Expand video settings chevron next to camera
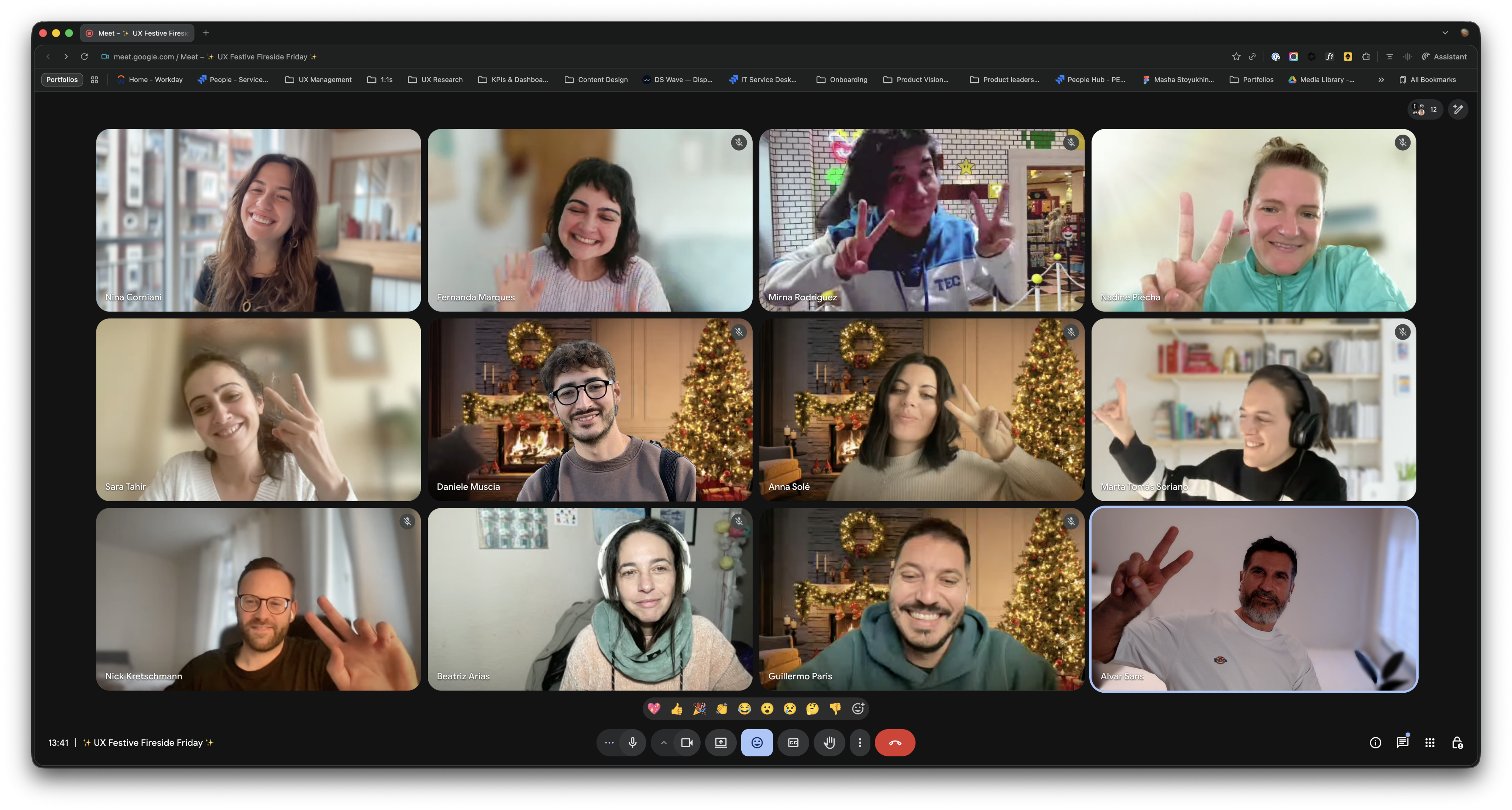The height and width of the screenshot is (810, 1512). click(663, 742)
